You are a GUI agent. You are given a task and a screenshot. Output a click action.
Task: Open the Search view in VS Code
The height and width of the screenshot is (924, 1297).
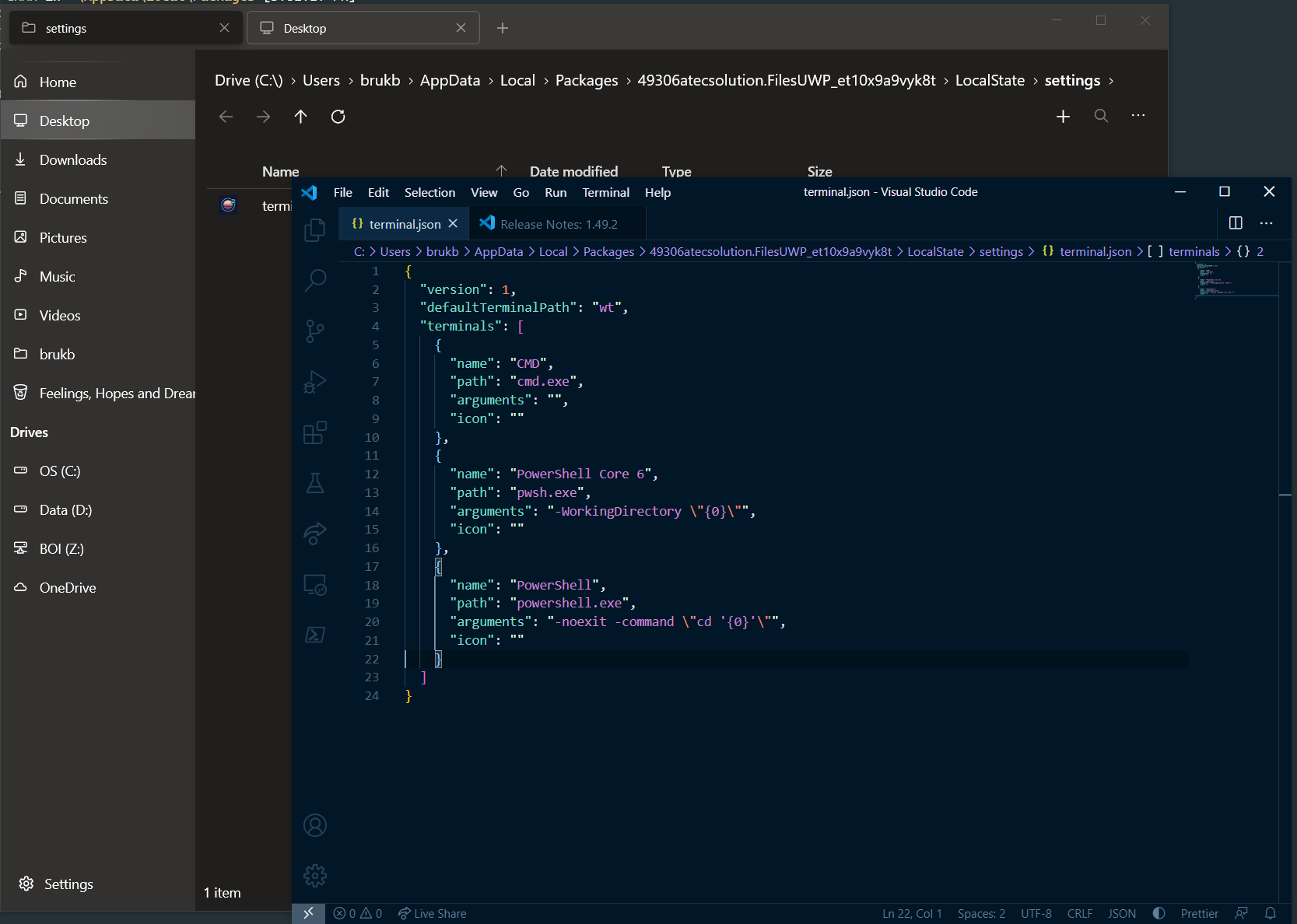pos(314,280)
